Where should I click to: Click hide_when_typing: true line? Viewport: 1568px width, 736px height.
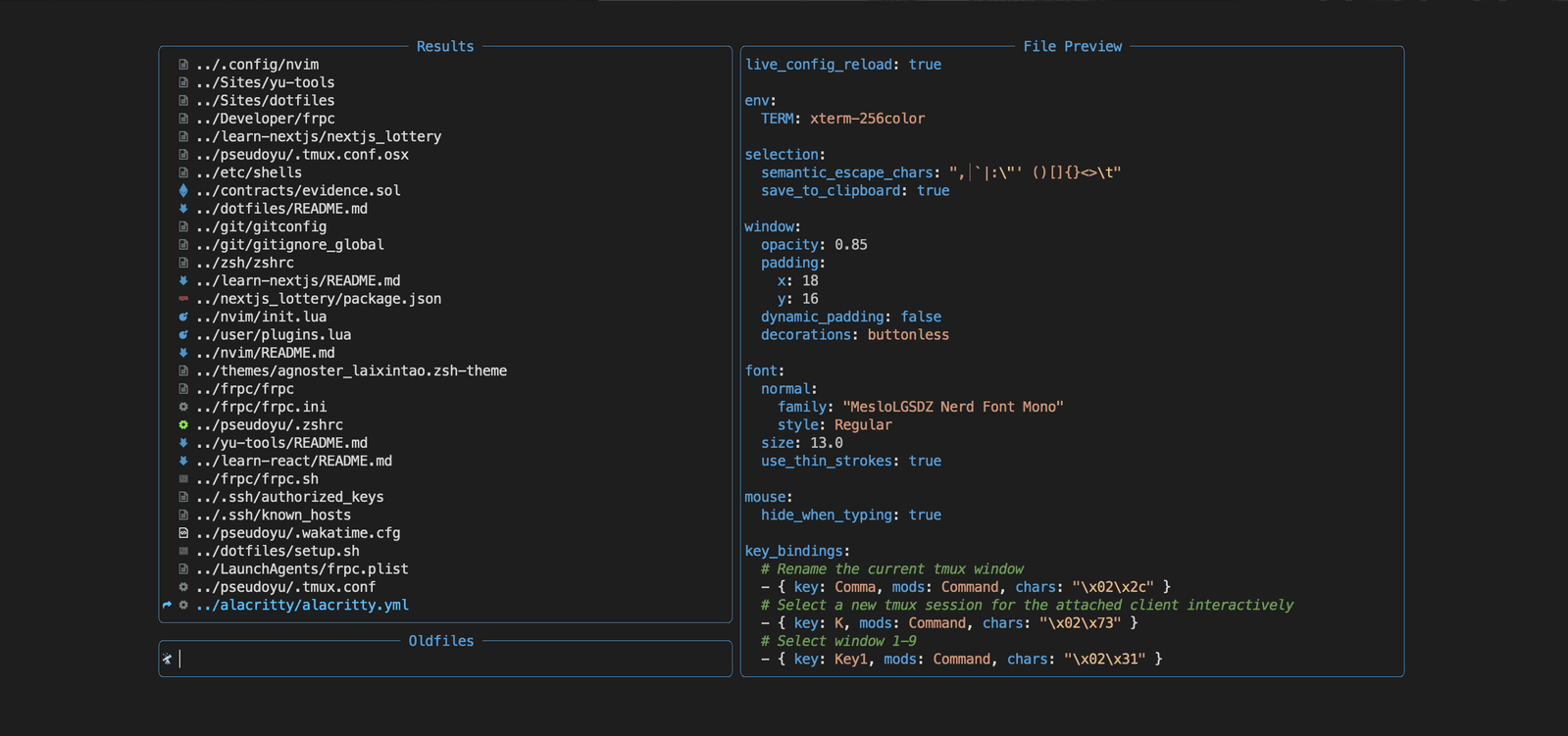pos(851,515)
